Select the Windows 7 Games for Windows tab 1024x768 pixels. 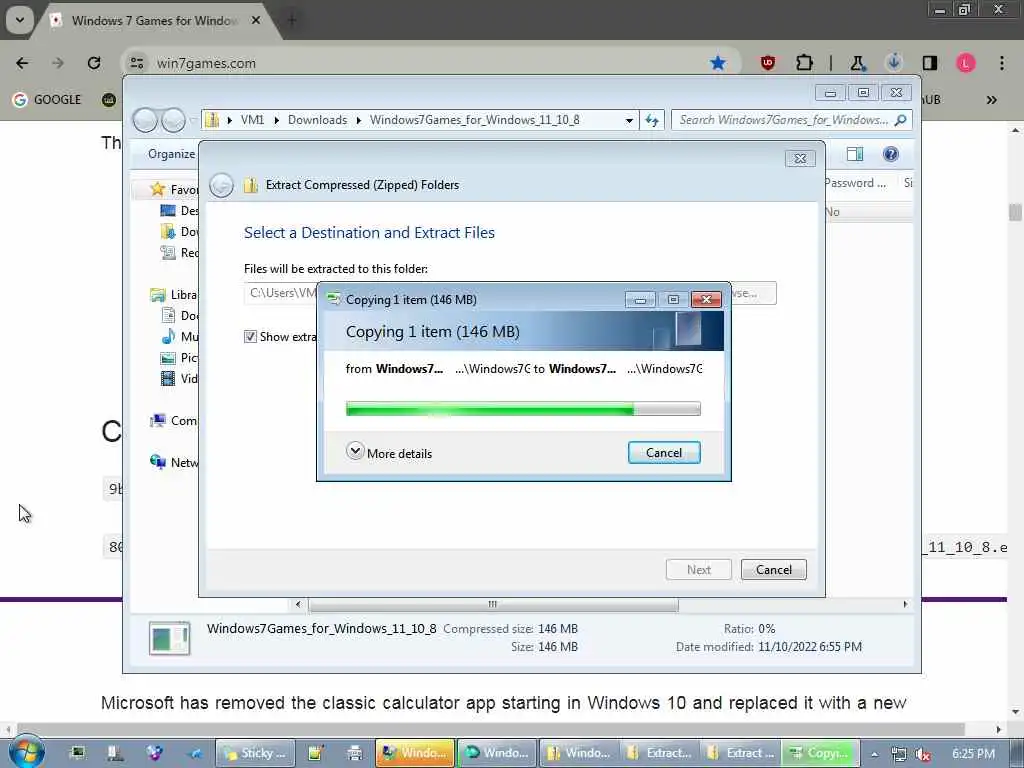[x=154, y=20]
